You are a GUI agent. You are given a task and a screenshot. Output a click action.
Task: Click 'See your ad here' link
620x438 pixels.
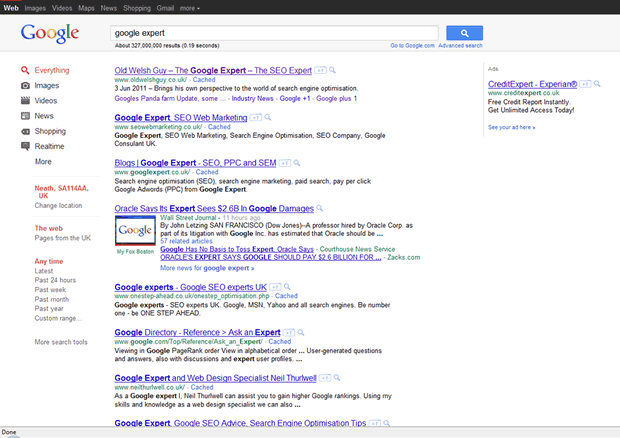tap(511, 127)
